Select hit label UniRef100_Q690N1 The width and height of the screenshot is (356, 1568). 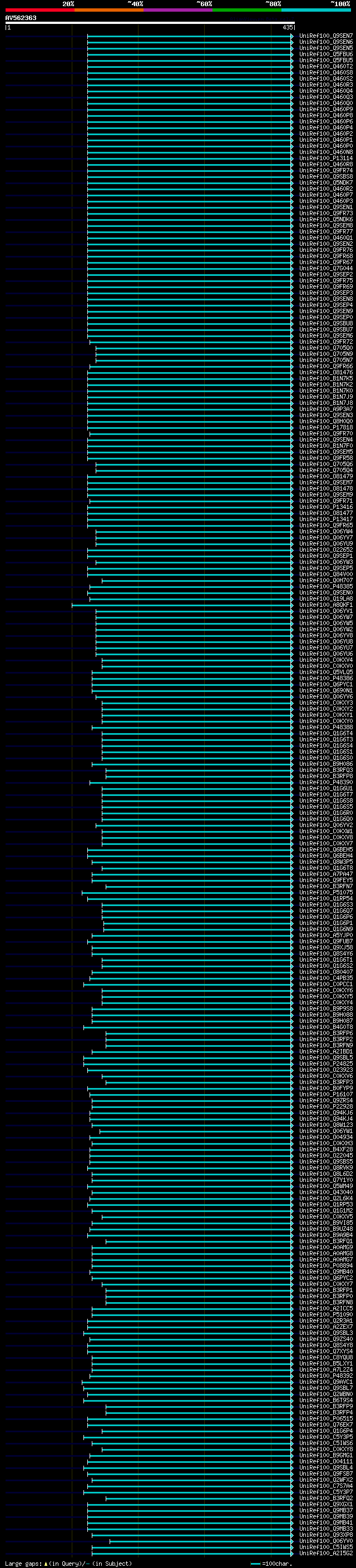(x=326, y=691)
